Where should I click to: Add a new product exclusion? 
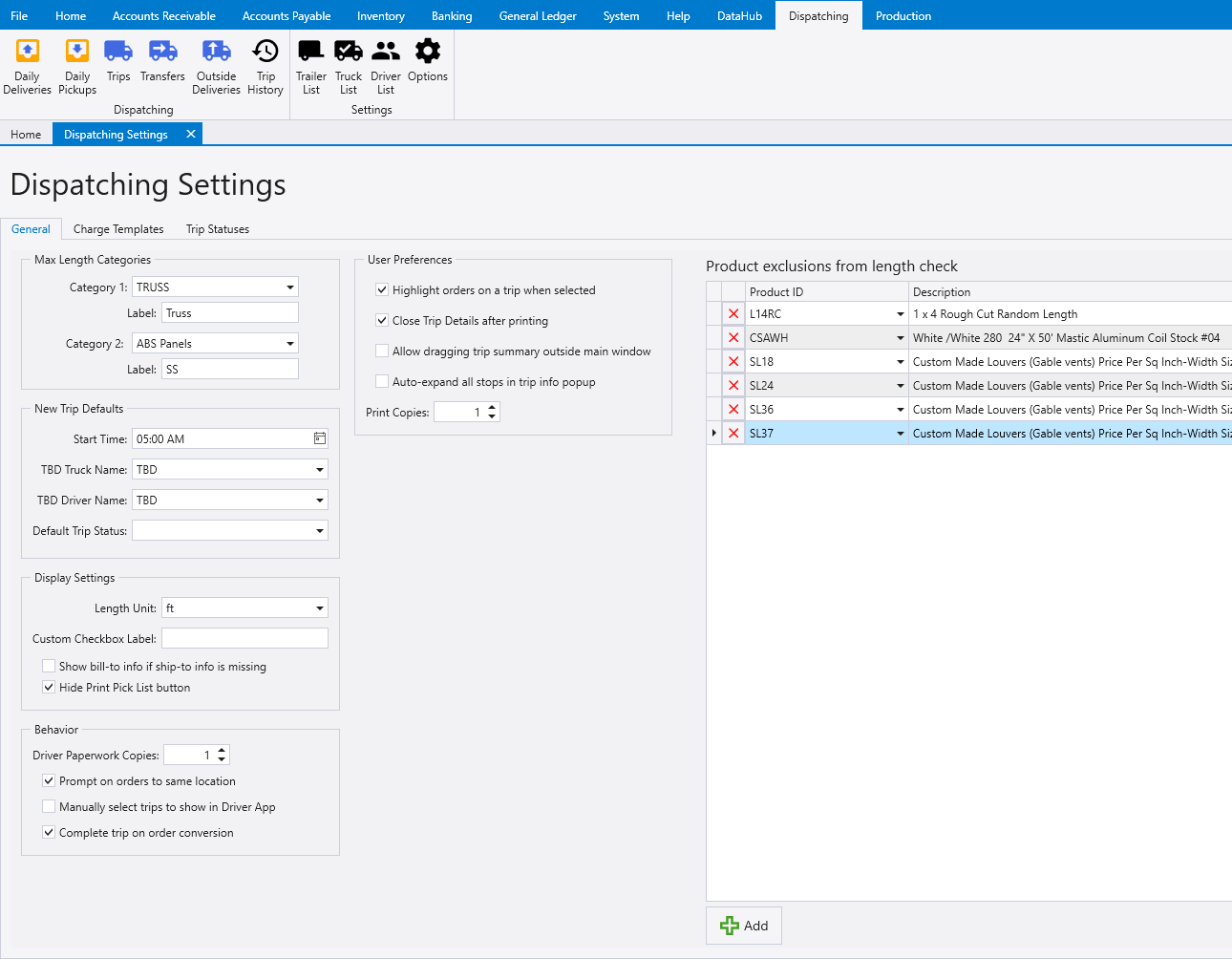pos(743,925)
